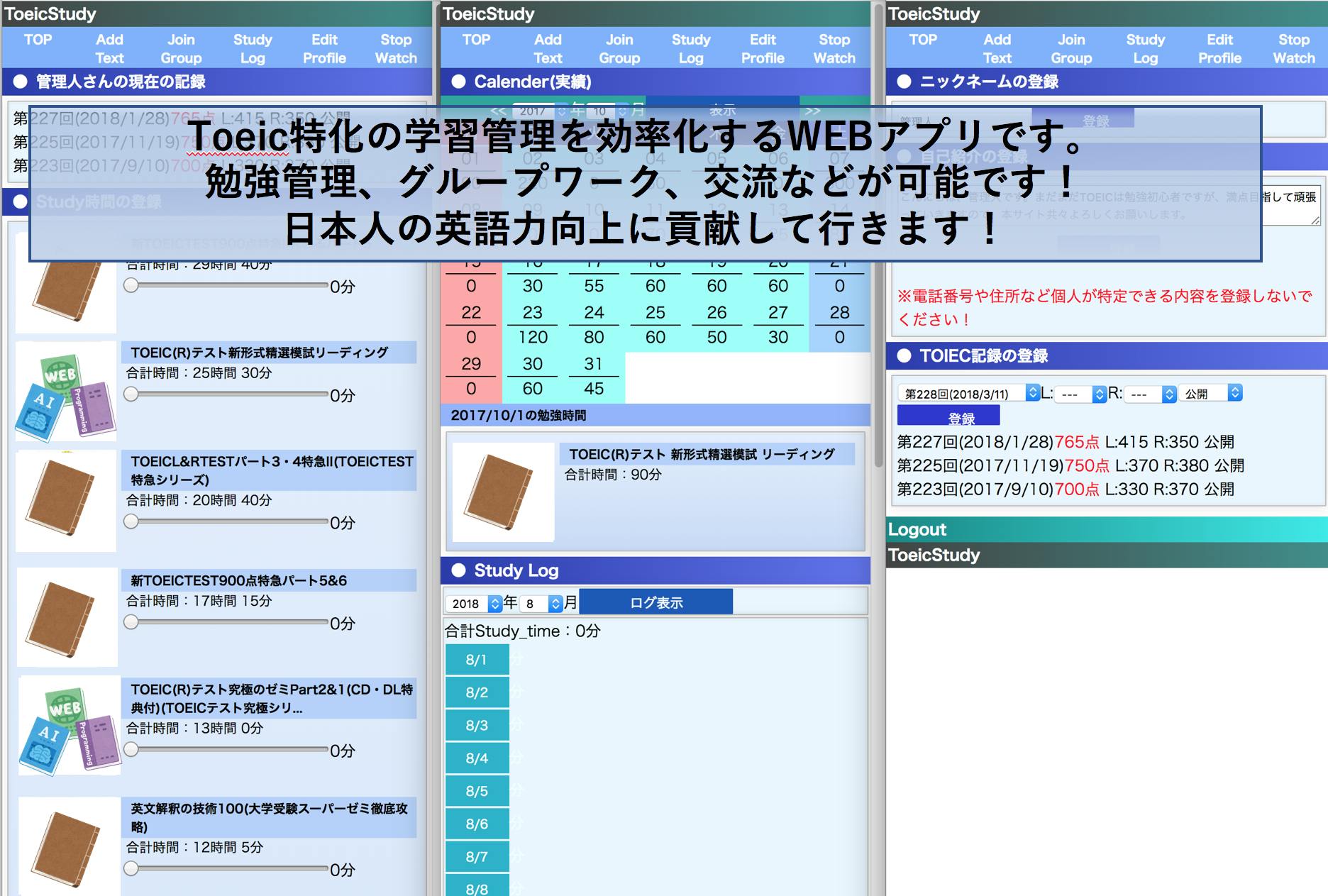Click the 第225回(2017/11/19) record in the right panel
This screenshot has width=1328, height=896.
click(x=1070, y=465)
